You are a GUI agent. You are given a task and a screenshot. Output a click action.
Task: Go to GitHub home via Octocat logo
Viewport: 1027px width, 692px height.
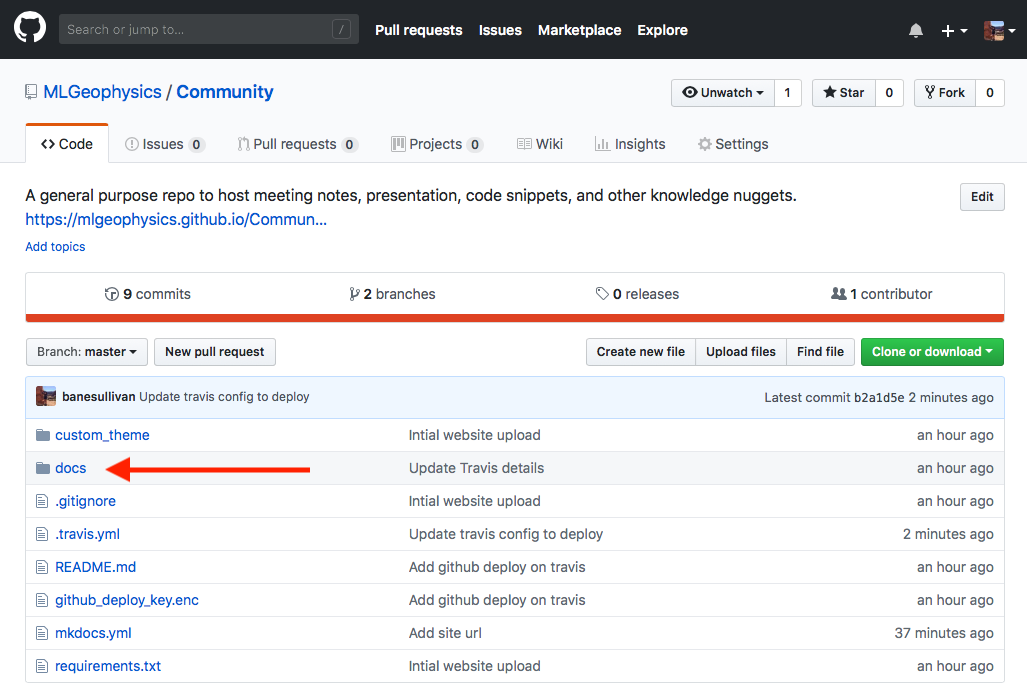click(x=30, y=29)
